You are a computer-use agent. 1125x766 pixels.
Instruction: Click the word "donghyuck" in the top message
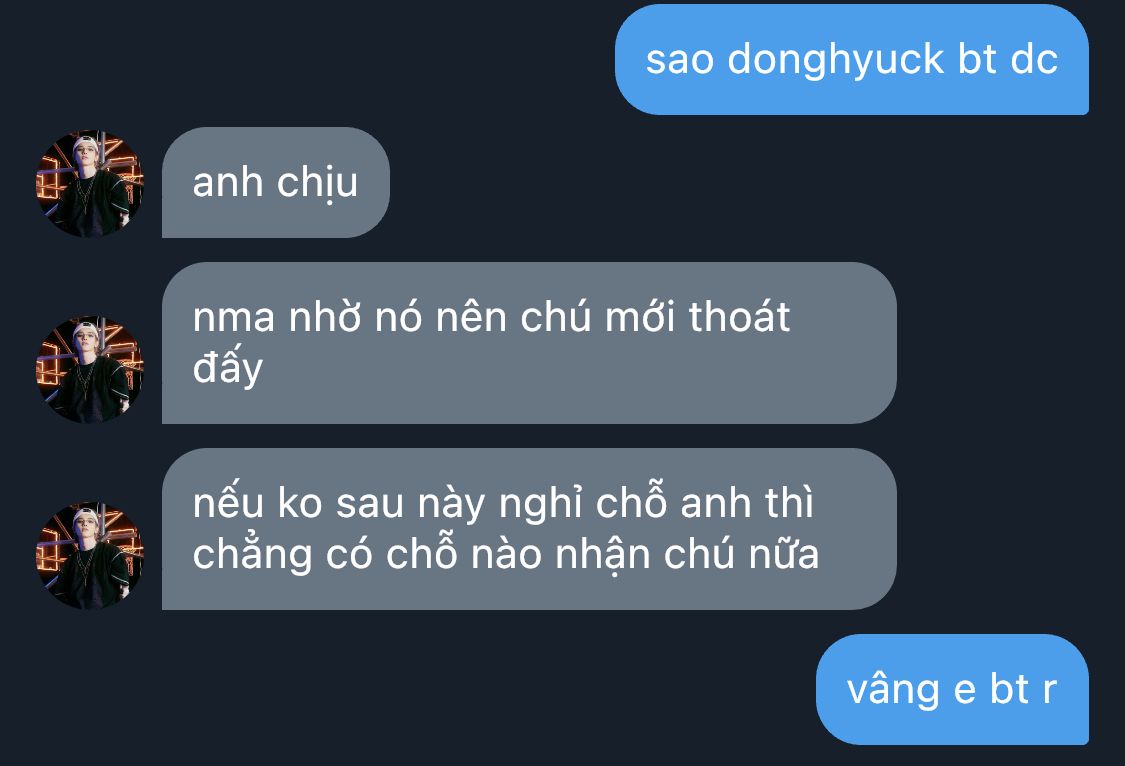pyautogui.click(x=836, y=60)
